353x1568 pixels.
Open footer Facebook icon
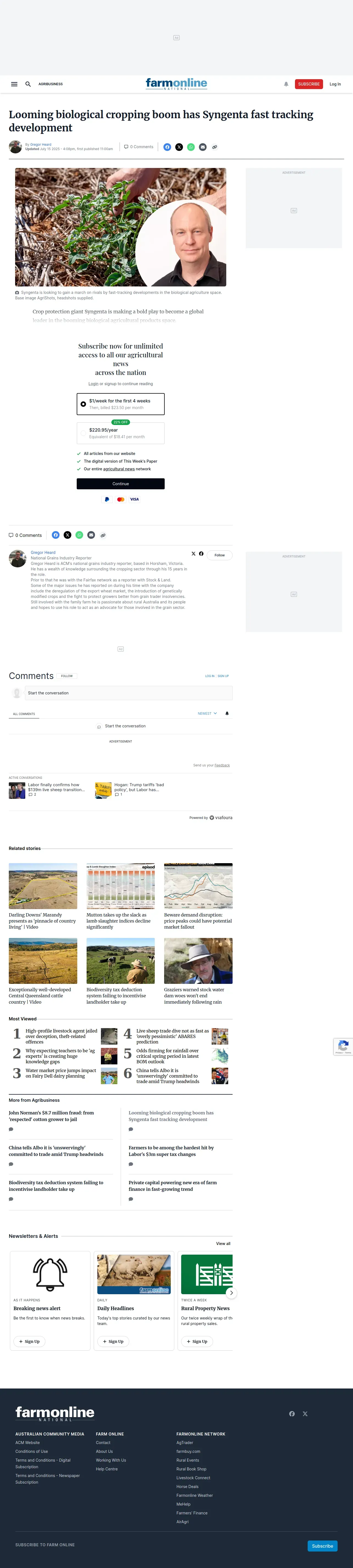(x=292, y=1414)
